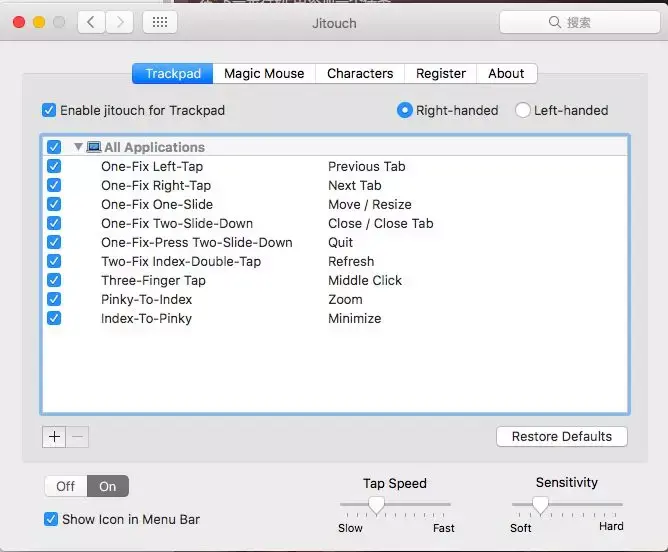Select the Pinky-To-Index gesture name
Screen dimensions: 668x552
pyautogui.click(x=147, y=299)
